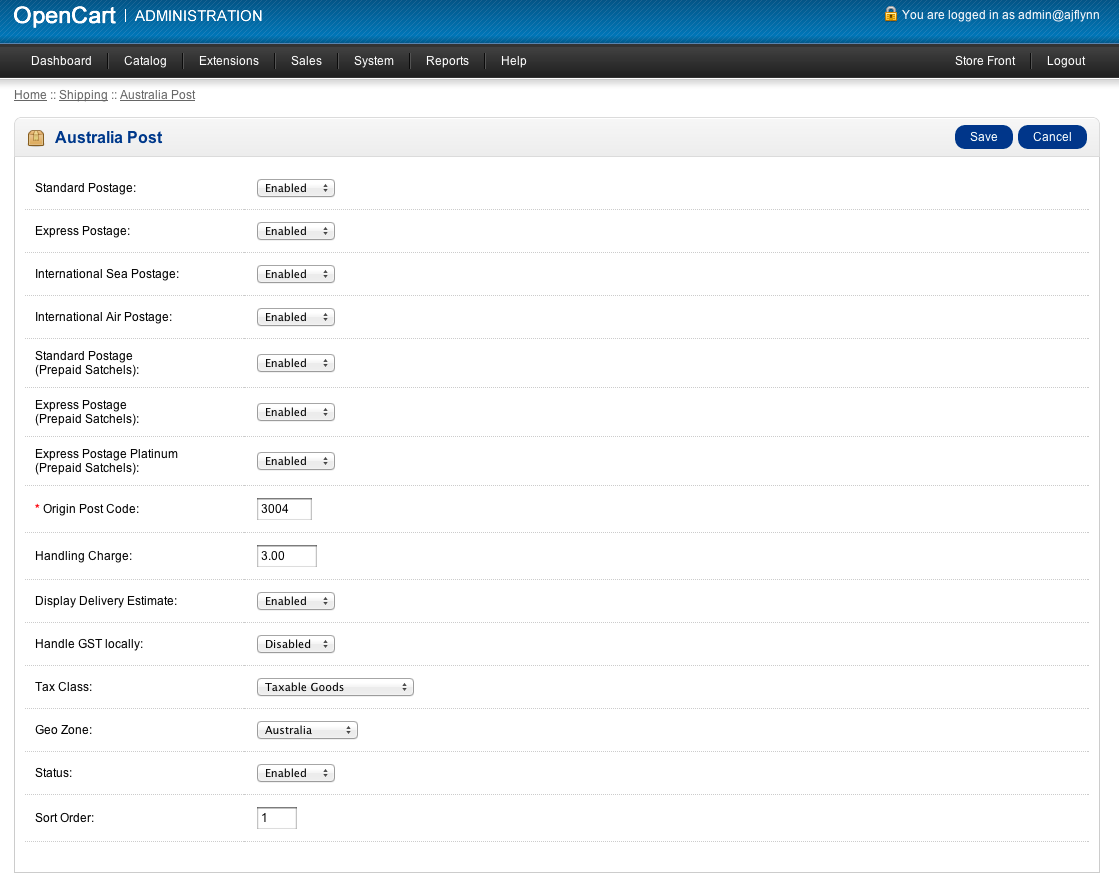Screen dimensions: 1119x884
Task: Cancel editing Australia Post settings
Action: (1052, 137)
